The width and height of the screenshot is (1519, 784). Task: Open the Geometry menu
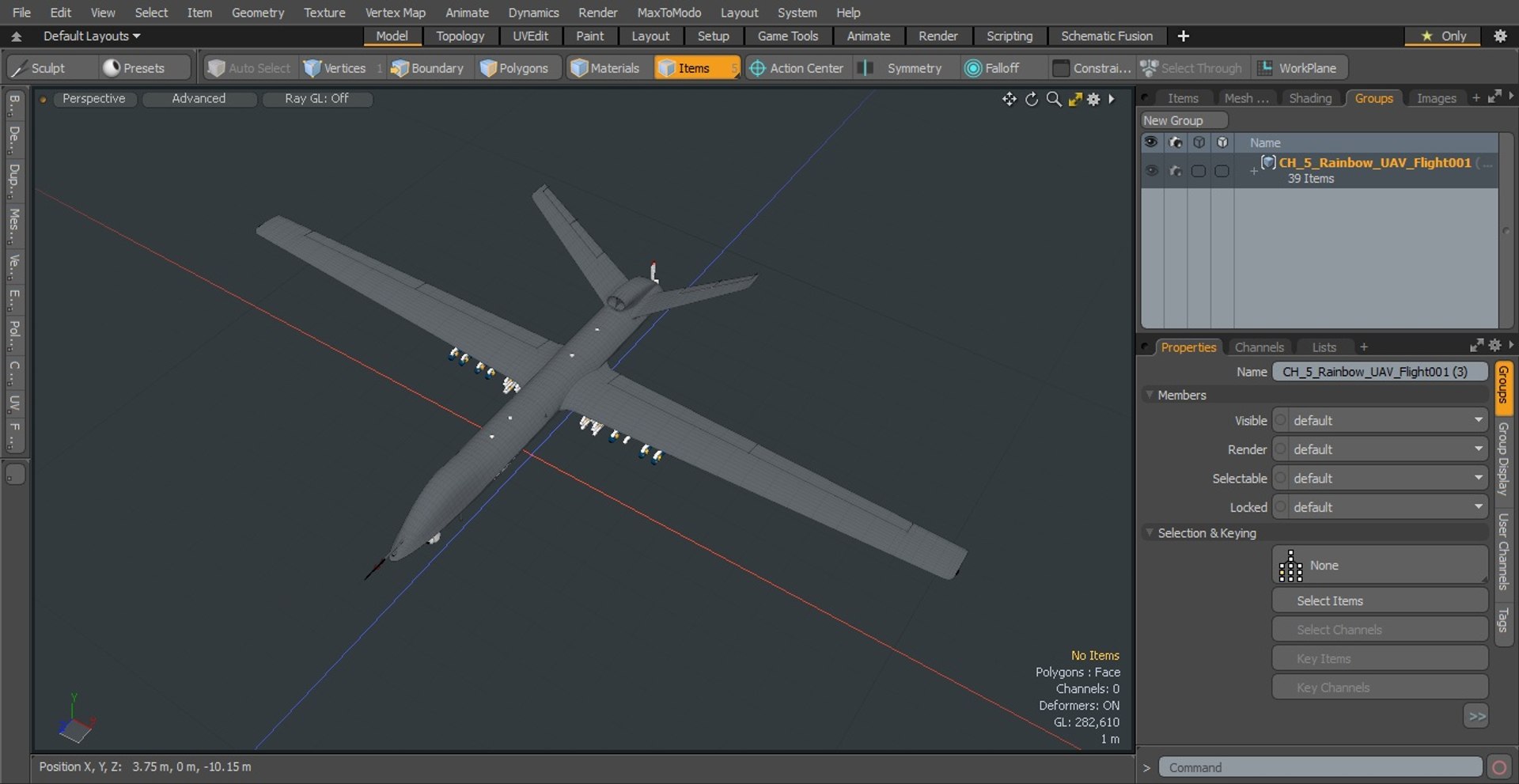pyautogui.click(x=257, y=13)
